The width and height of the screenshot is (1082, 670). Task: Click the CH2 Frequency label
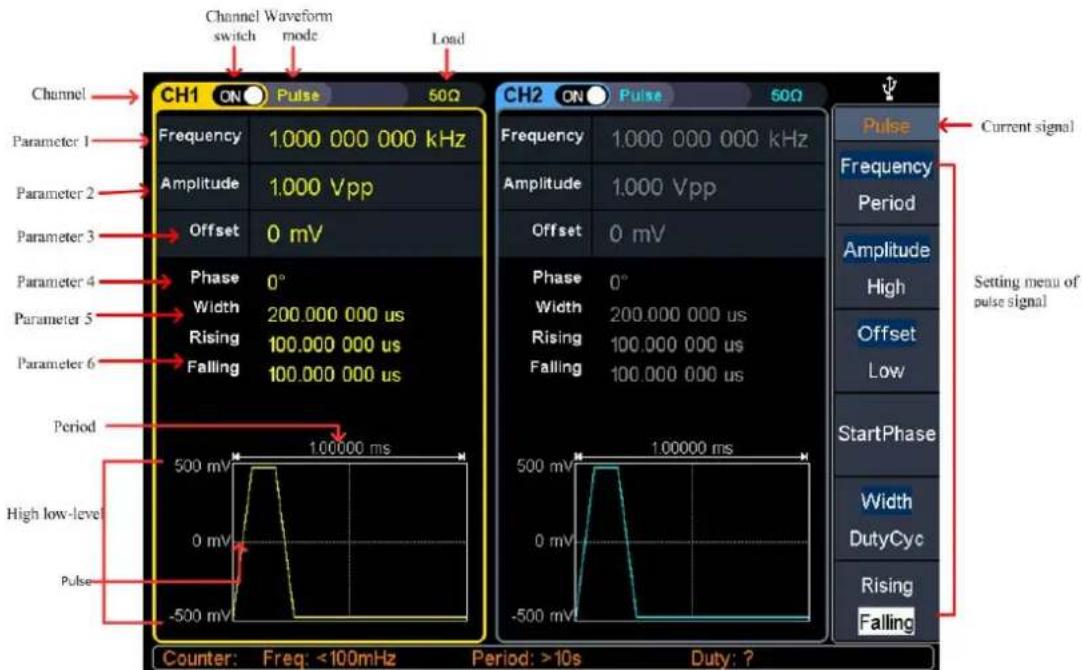[x=542, y=136]
